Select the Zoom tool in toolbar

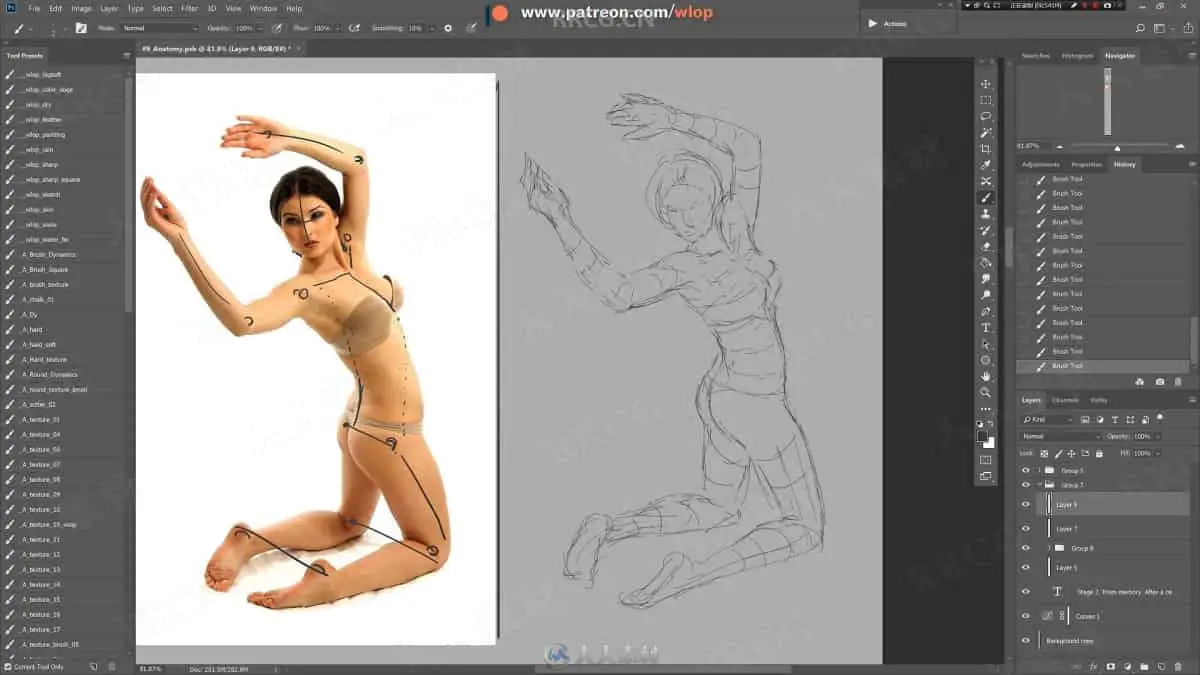tap(986, 393)
